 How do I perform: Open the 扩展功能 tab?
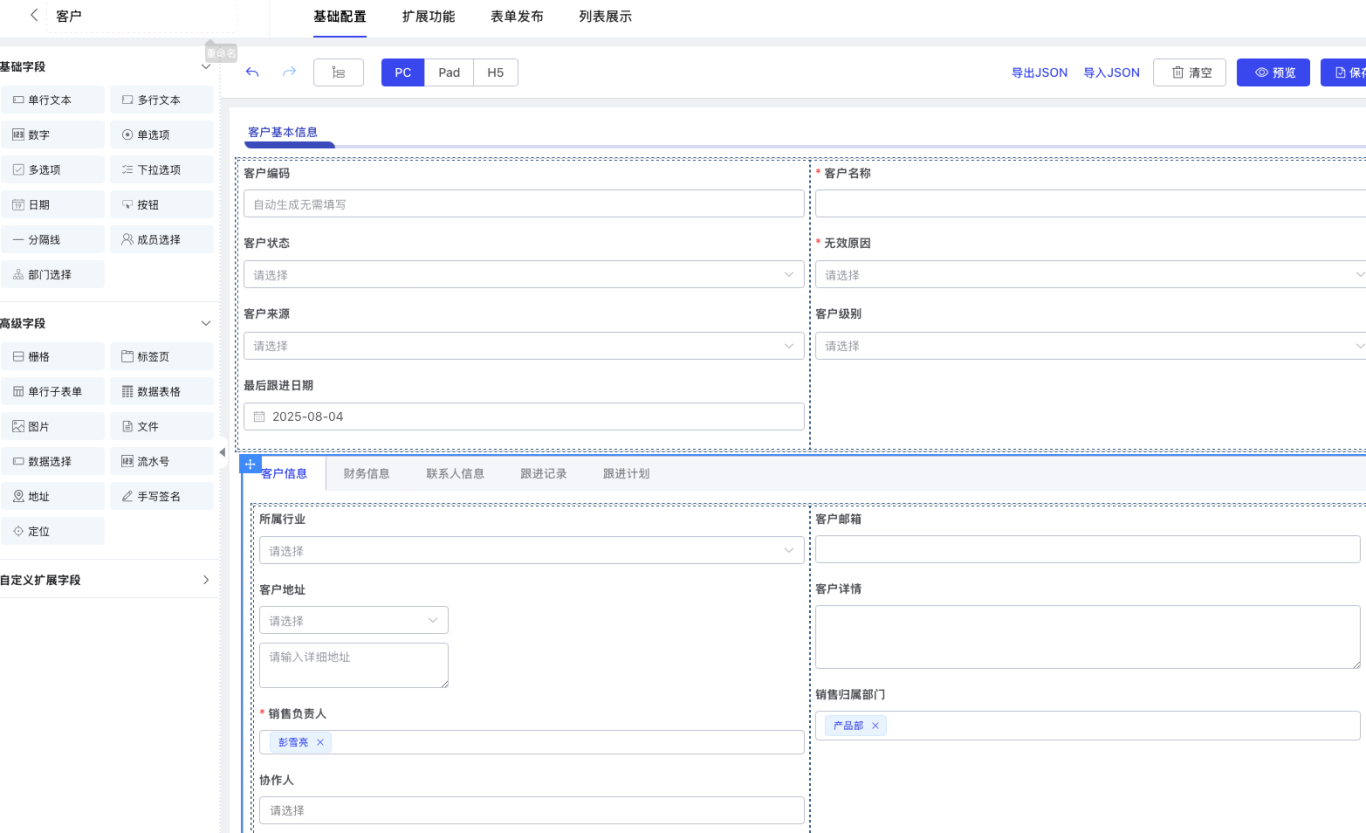[428, 17]
